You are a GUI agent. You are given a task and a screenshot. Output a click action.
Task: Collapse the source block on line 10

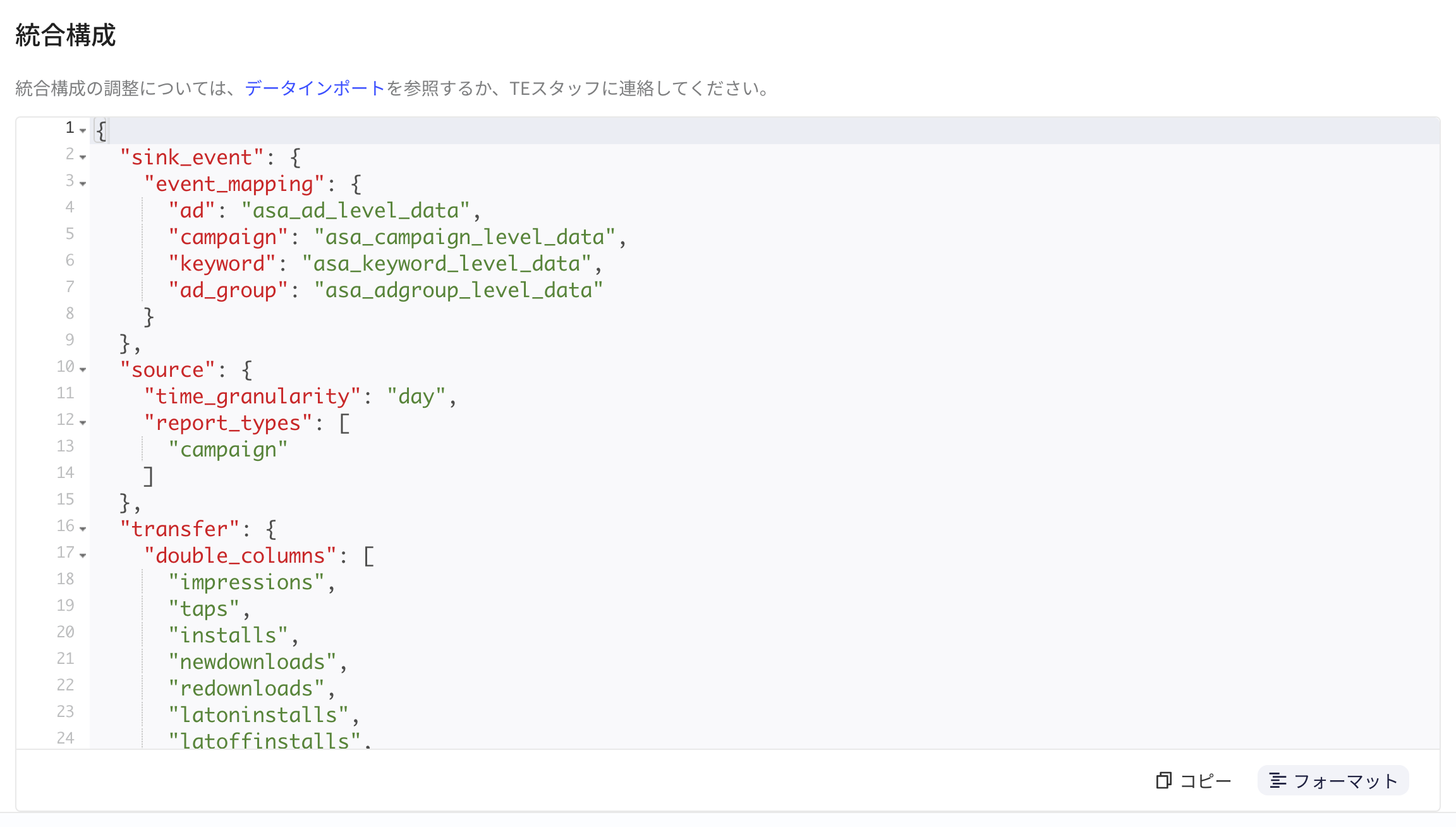point(83,369)
